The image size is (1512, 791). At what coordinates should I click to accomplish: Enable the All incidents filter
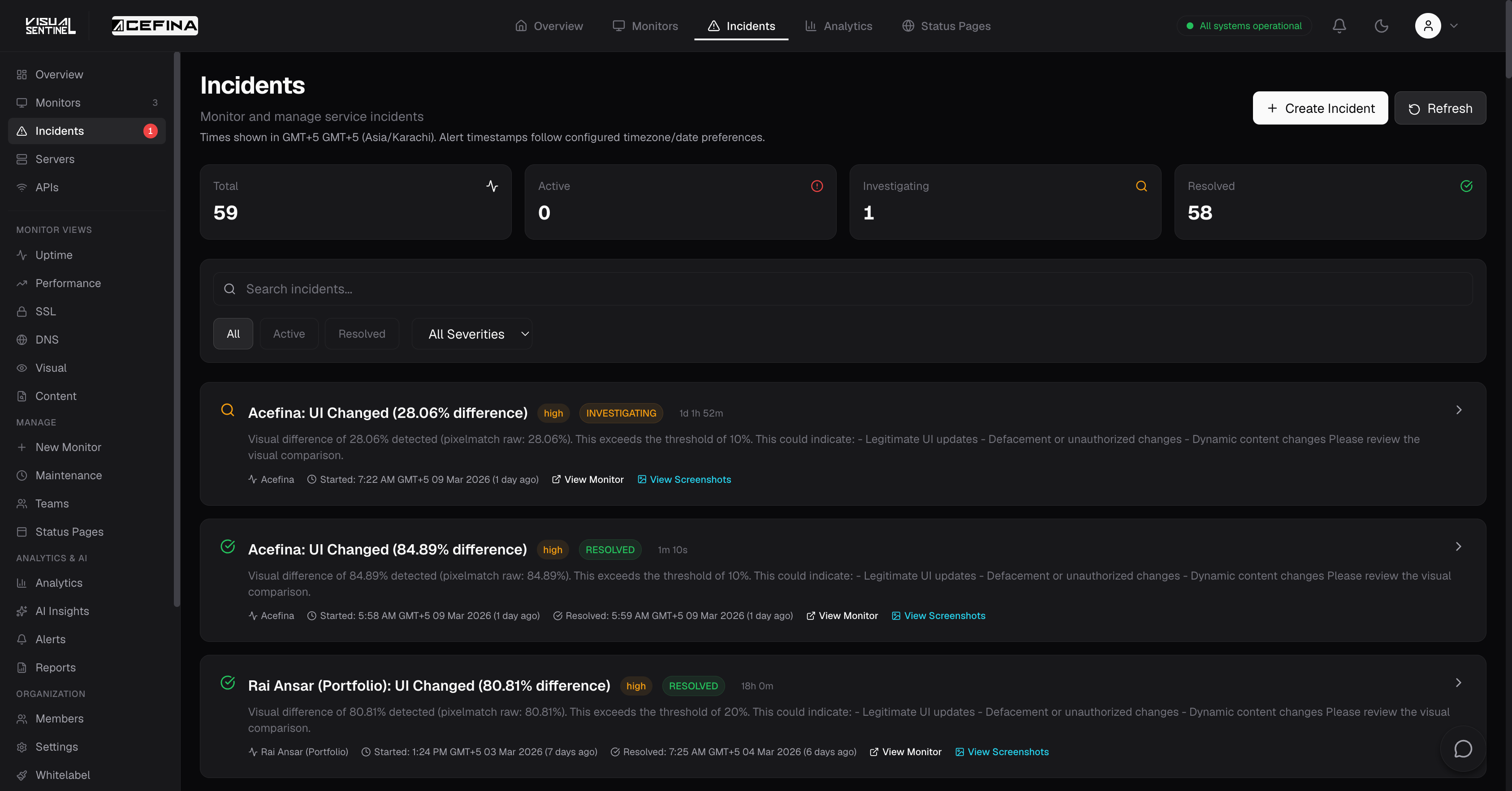[x=233, y=333]
